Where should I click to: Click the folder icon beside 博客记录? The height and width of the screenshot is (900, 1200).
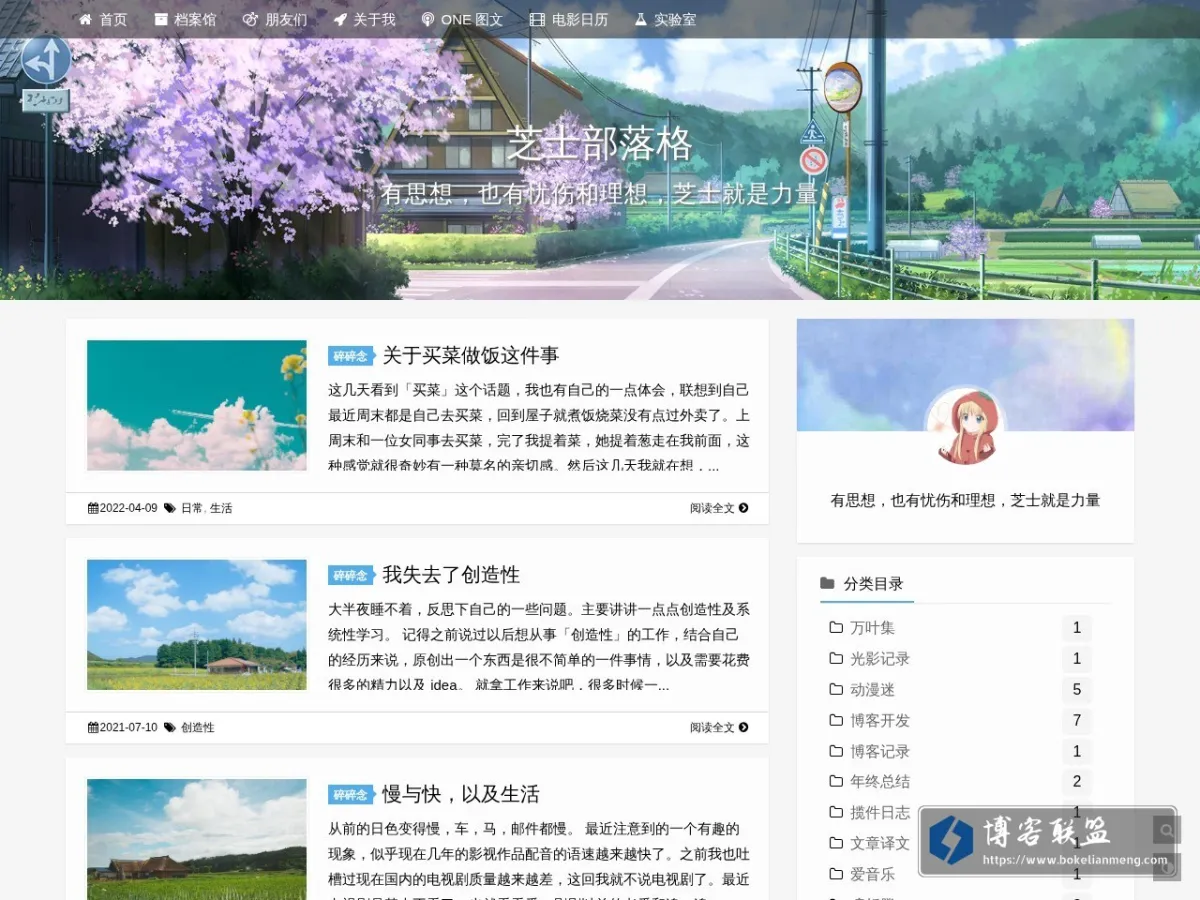pyautogui.click(x=836, y=751)
